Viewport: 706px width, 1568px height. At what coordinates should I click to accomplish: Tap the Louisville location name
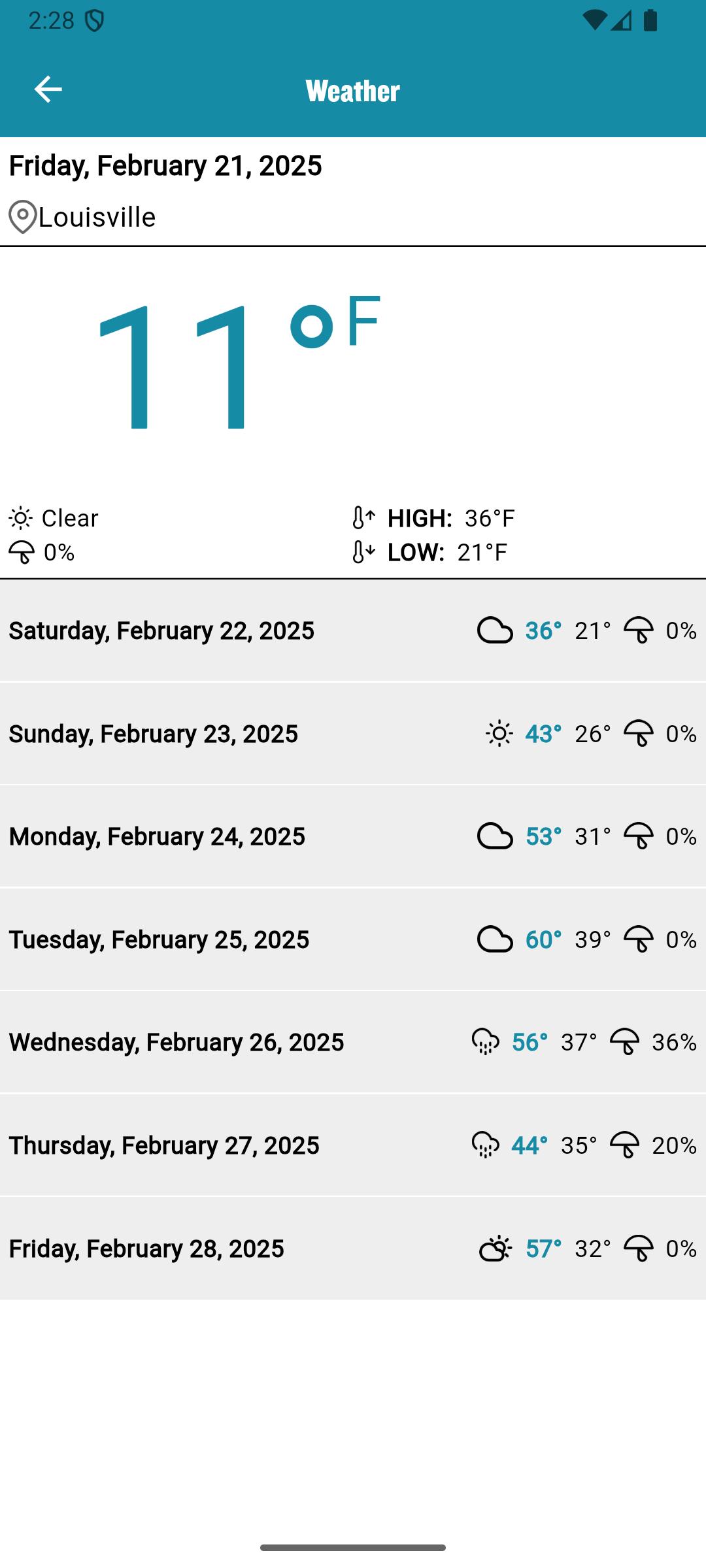[97, 217]
